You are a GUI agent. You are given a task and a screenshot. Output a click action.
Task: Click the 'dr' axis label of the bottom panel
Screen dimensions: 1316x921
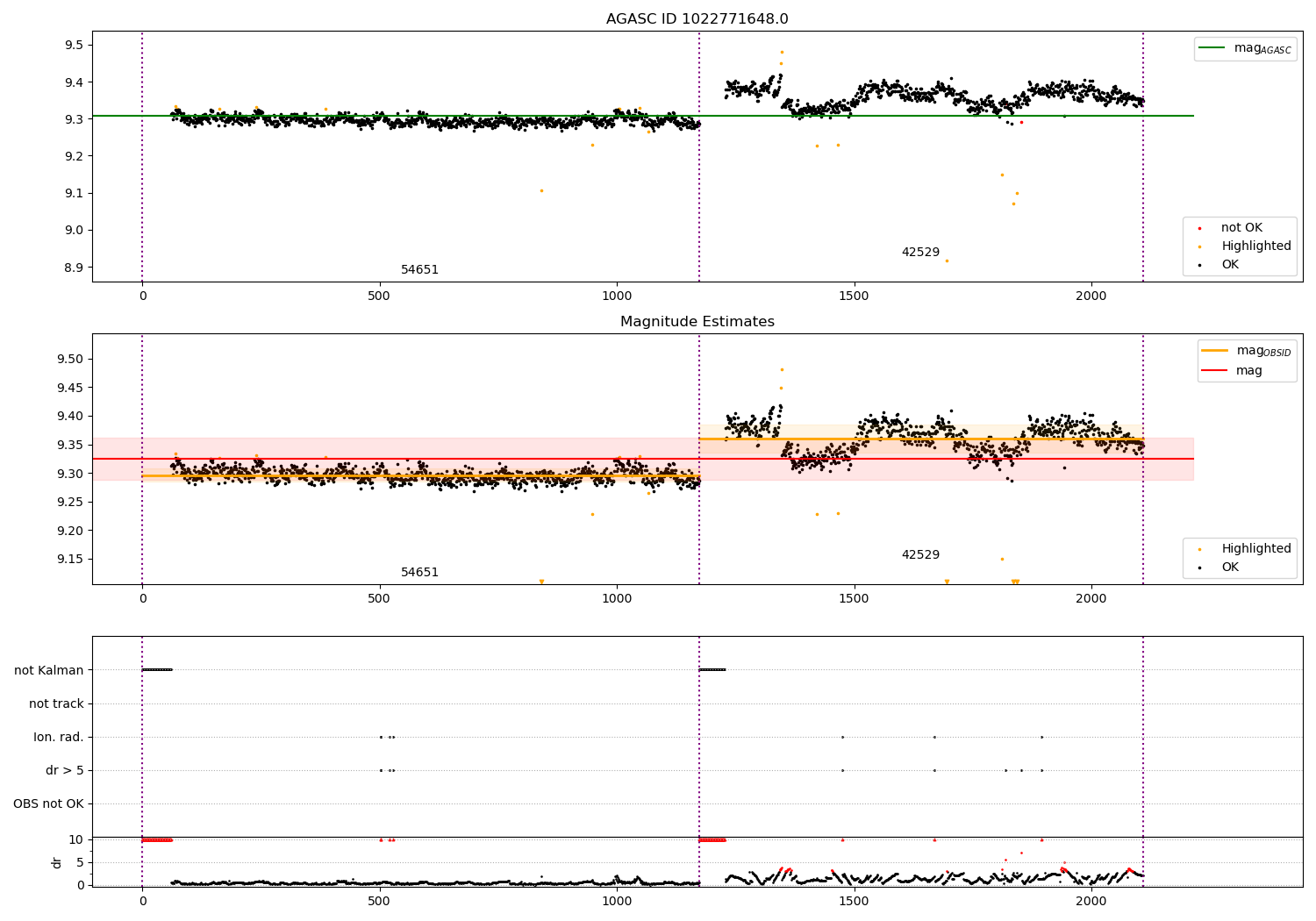click(x=57, y=862)
